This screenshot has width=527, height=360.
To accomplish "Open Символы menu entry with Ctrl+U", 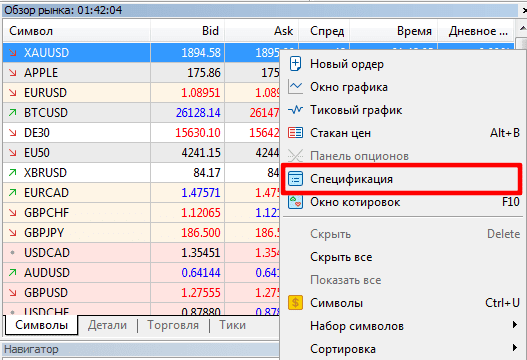I will 402,303.
